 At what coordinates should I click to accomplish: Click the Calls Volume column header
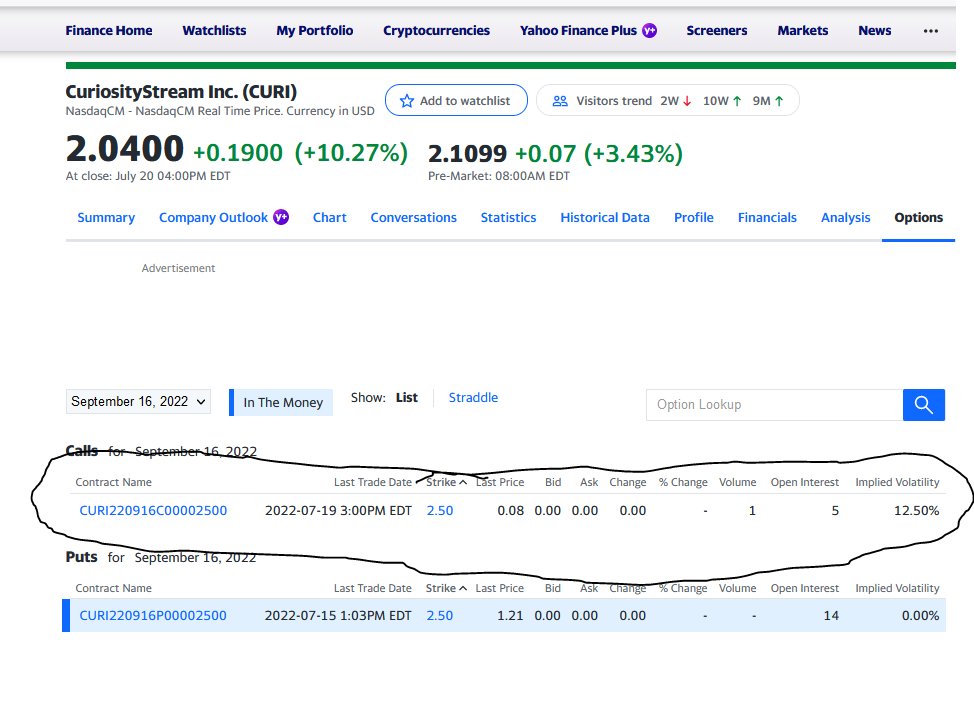(x=737, y=483)
